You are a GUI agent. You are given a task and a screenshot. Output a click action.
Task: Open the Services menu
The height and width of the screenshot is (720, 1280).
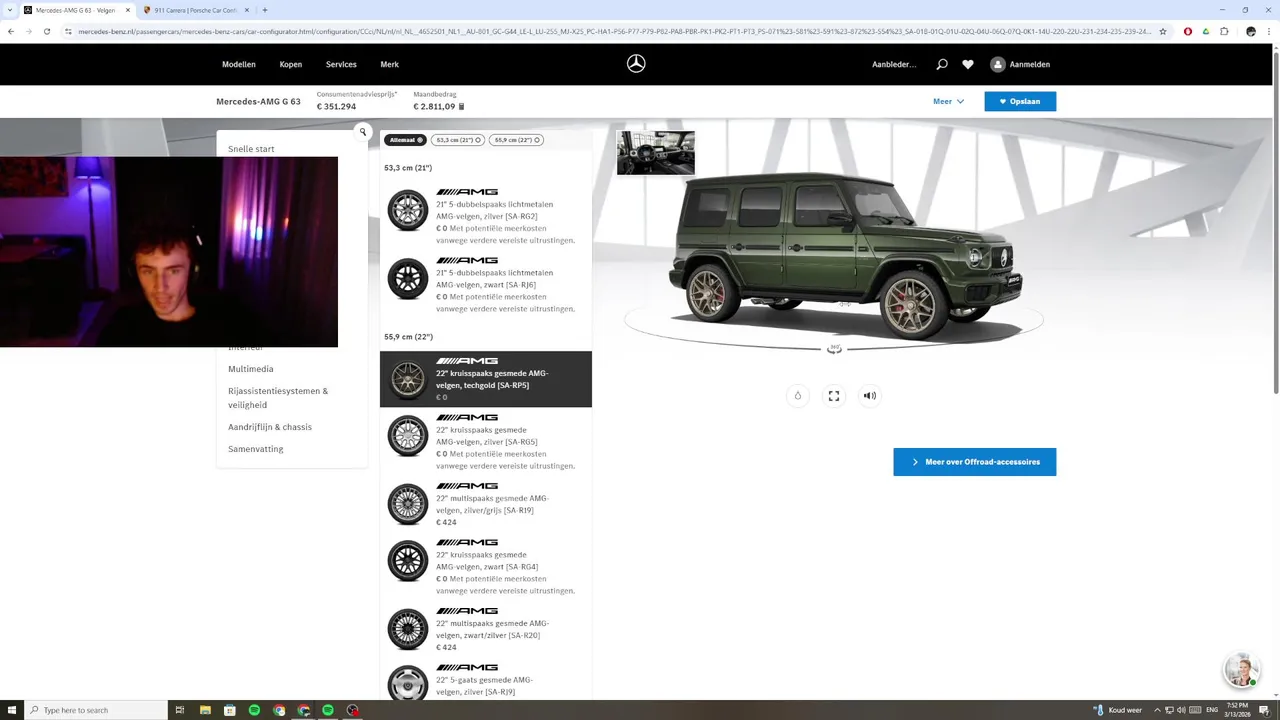(341, 64)
